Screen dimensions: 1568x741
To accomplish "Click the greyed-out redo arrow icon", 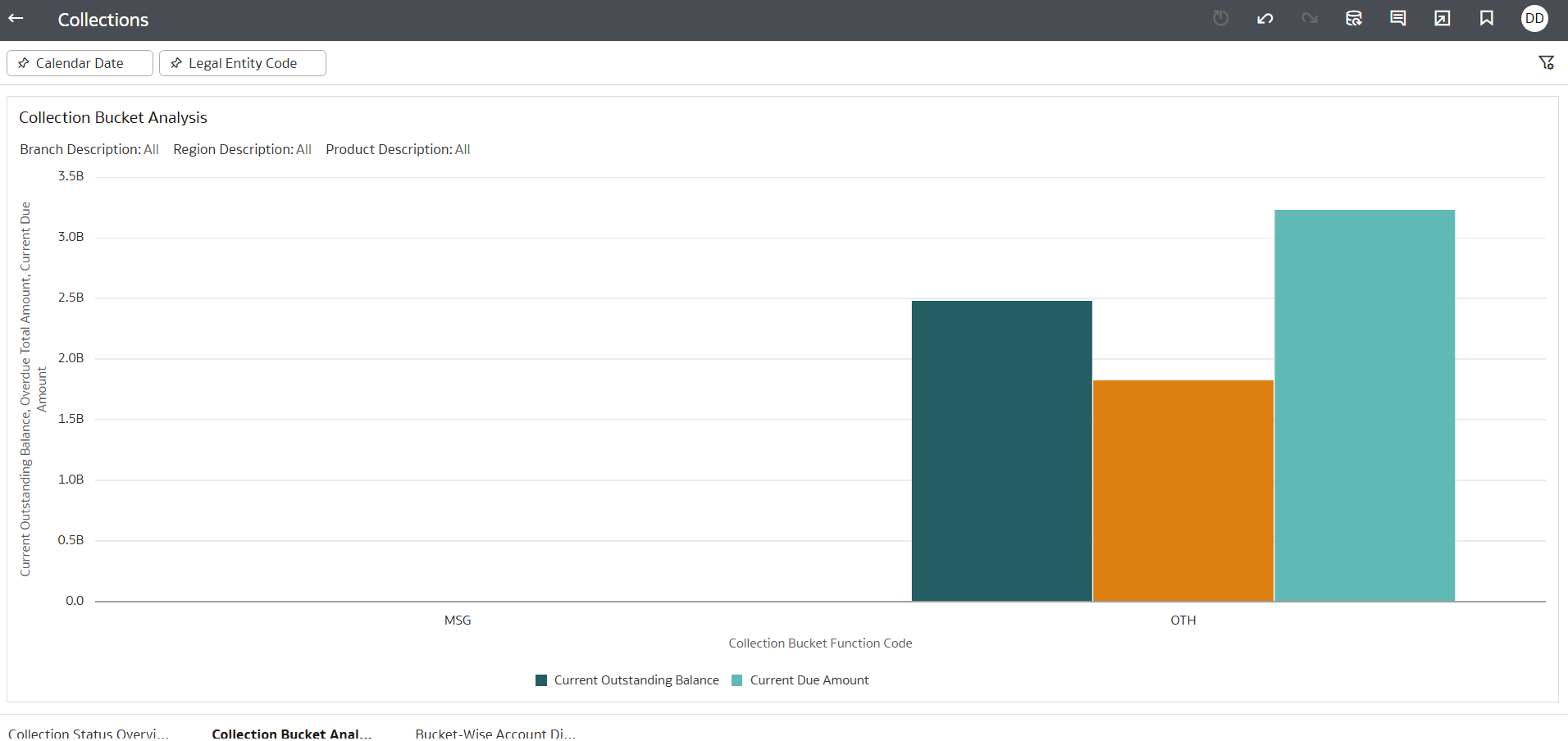I will tap(1309, 18).
